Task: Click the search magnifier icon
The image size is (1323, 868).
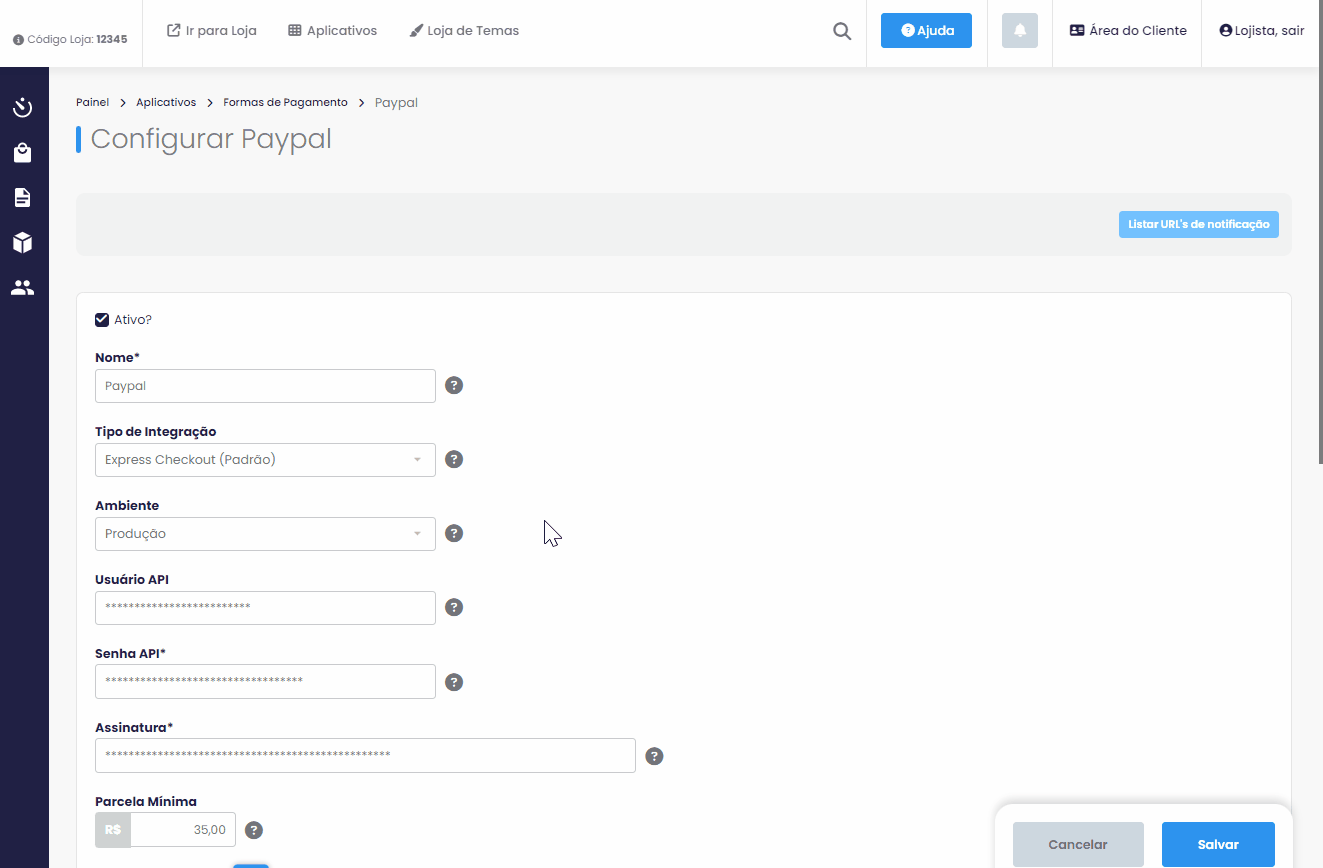Action: (x=842, y=31)
